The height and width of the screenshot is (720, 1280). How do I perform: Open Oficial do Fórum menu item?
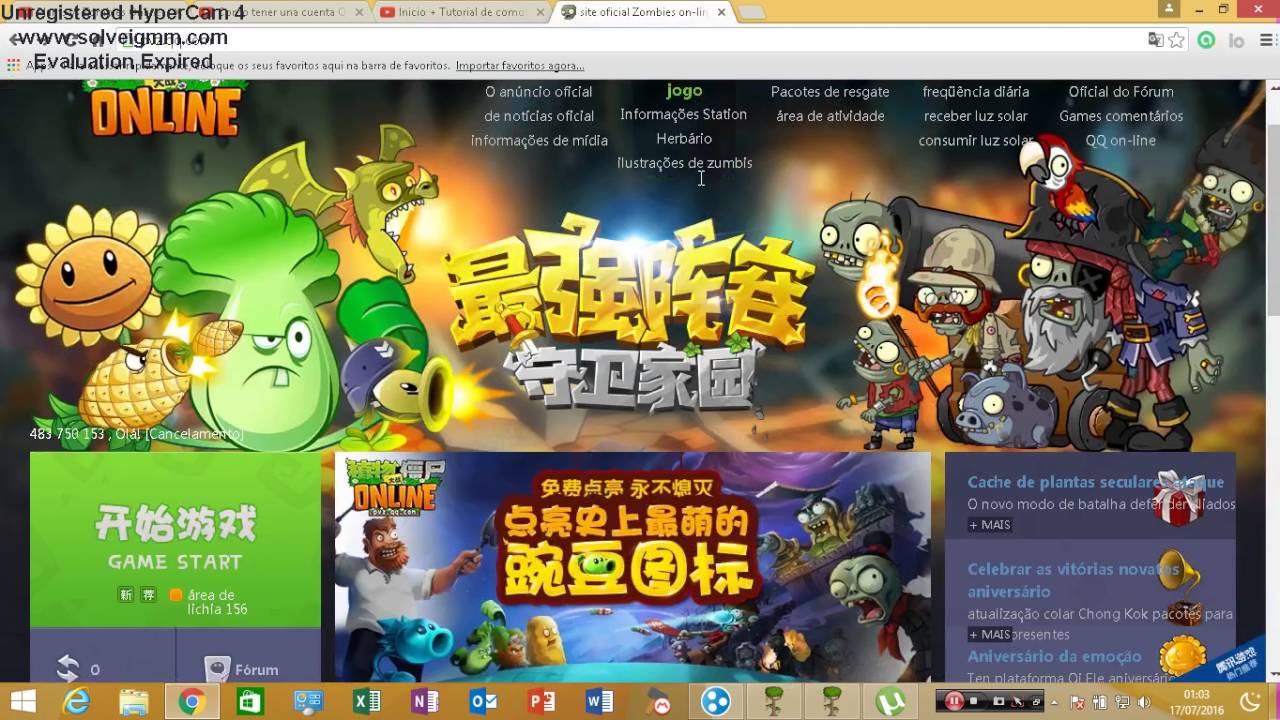[1121, 92]
